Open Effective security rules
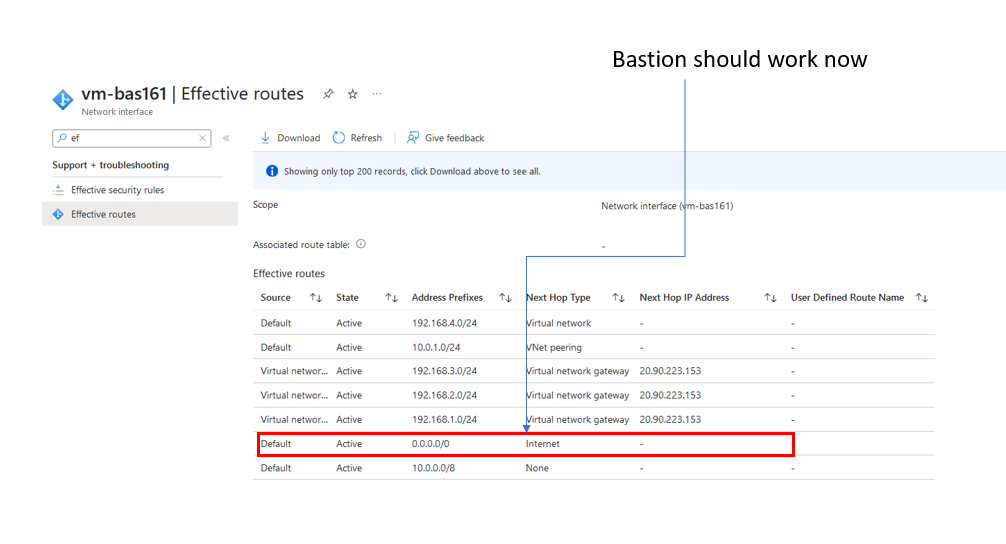Screen dimensions: 1006x544 click(x=117, y=190)
